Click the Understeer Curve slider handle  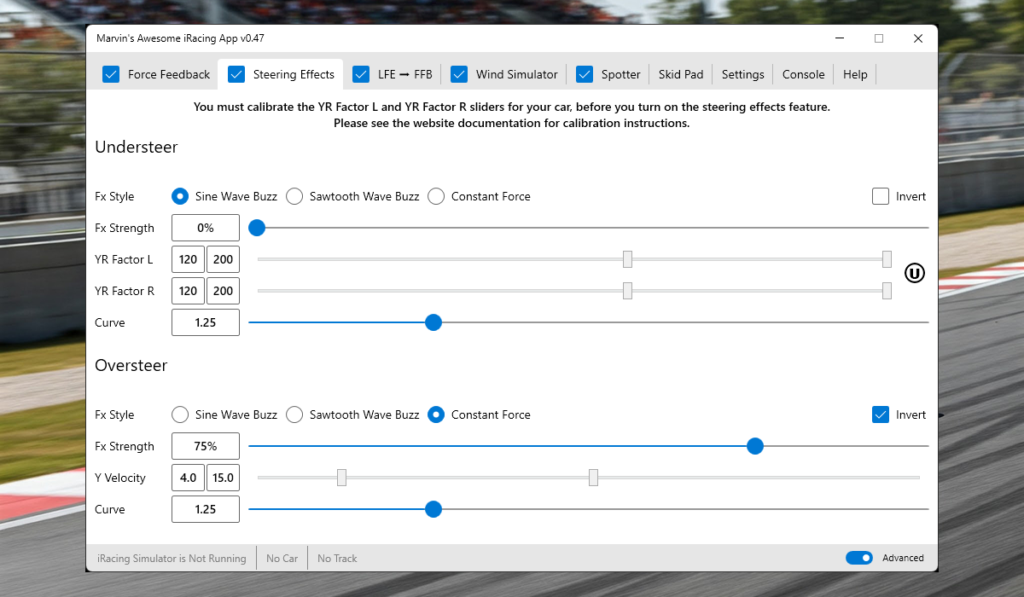click(x=433, y=322)
